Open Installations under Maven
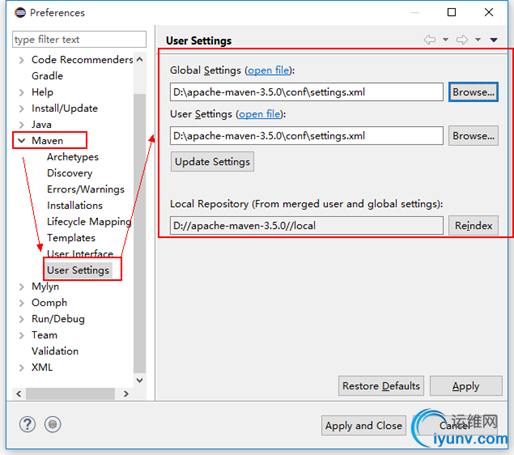This screenshot has width=514, height=455. [75, 206]
